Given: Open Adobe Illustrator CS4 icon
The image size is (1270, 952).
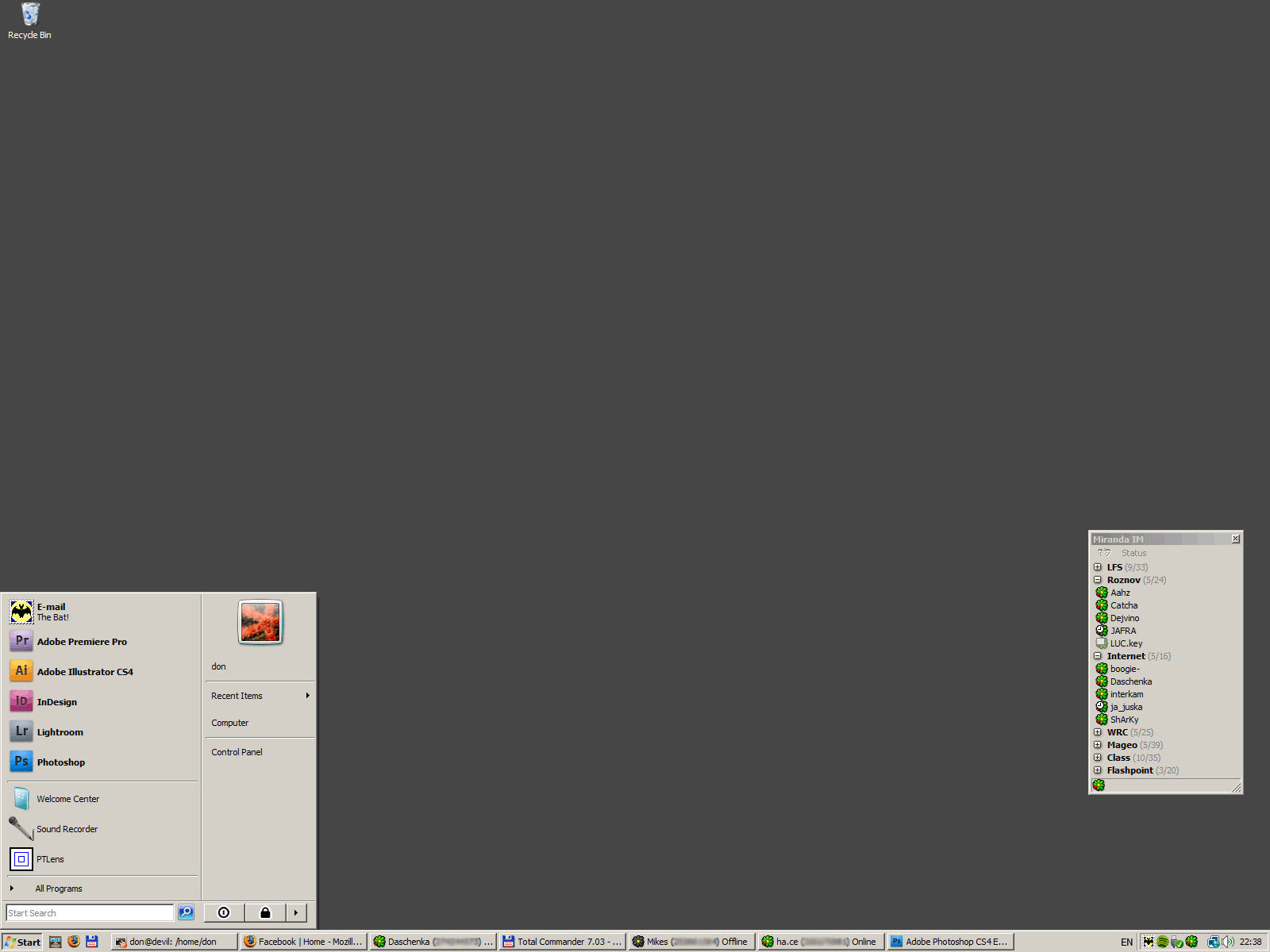Looking at the screenshot, I should [21, 671].
